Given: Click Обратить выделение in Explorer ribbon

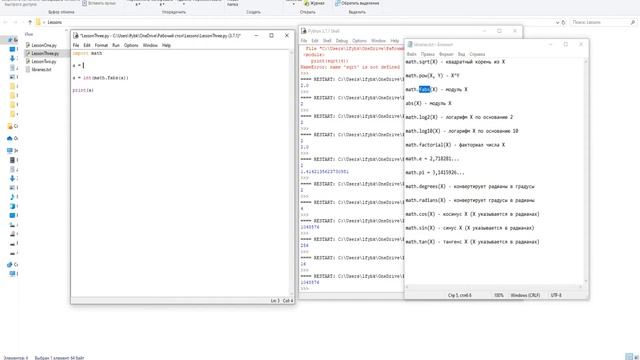Looking at the screenshot, I should click(357, 3).
